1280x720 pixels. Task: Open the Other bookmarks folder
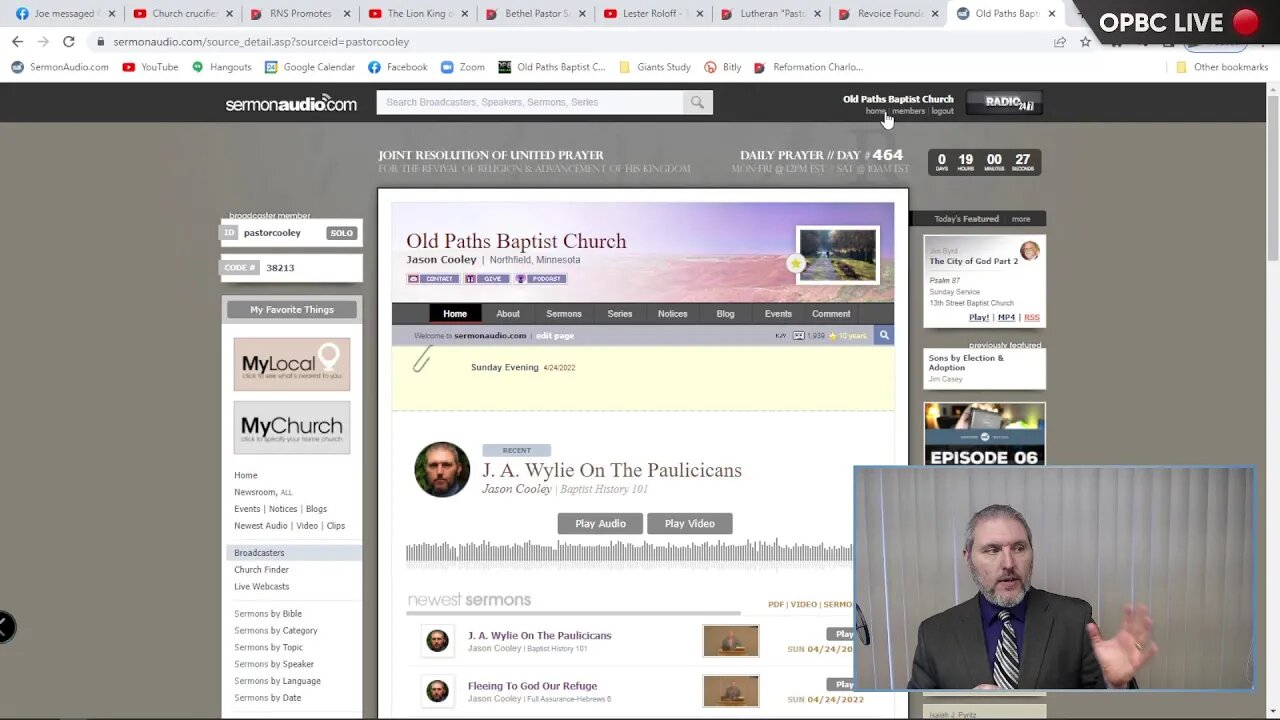tap(1222, 67)
